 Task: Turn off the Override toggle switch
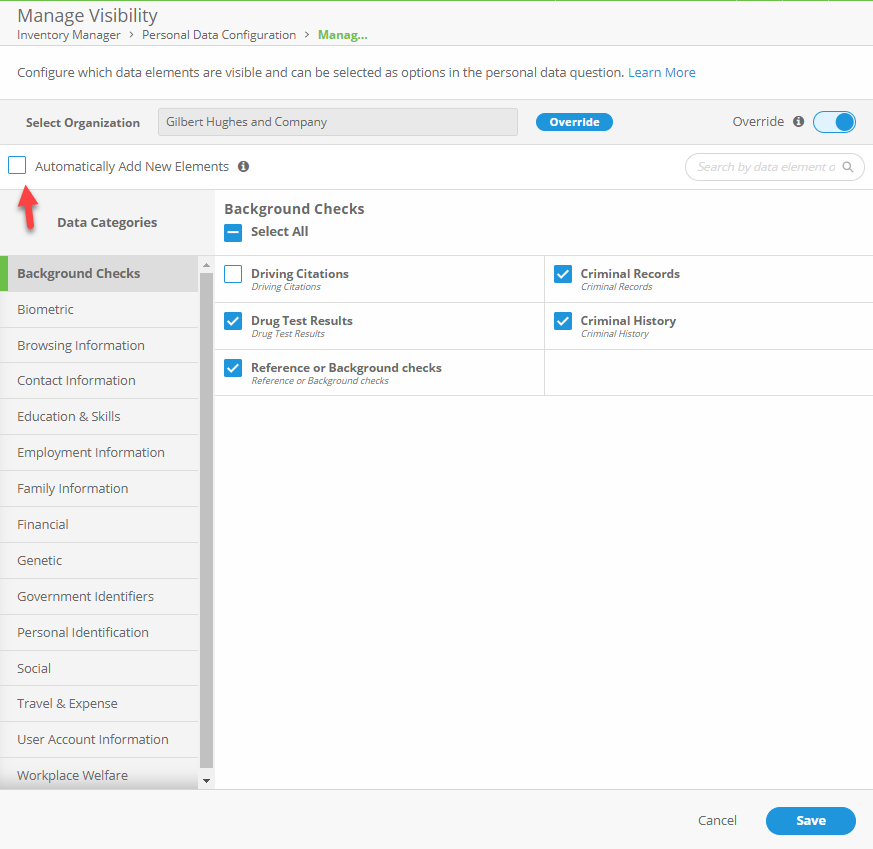click(834, 122)
